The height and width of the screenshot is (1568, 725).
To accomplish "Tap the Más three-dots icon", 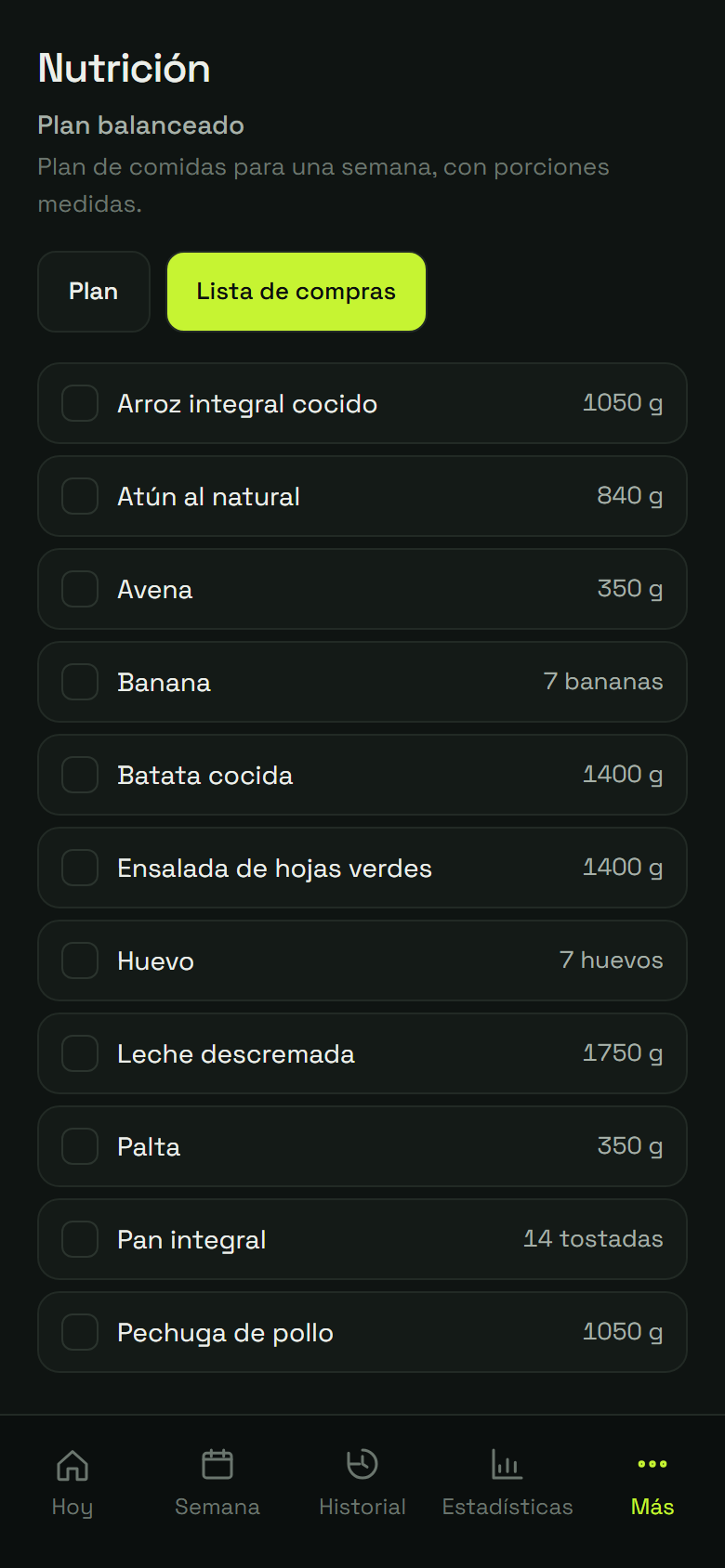I will click(652, 1465).
